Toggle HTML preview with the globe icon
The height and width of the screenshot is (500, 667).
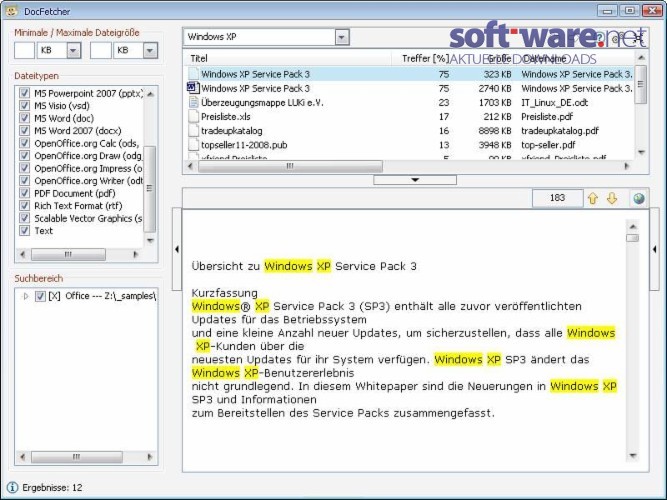coord(638,198)
